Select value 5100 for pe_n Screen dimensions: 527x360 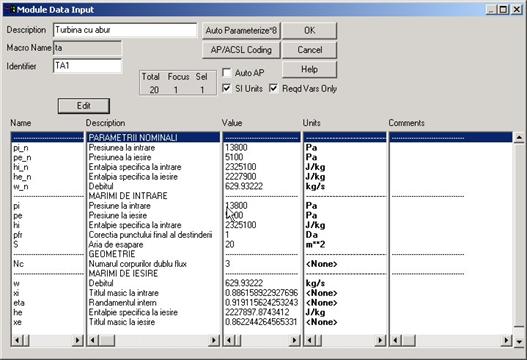(234, 157)
